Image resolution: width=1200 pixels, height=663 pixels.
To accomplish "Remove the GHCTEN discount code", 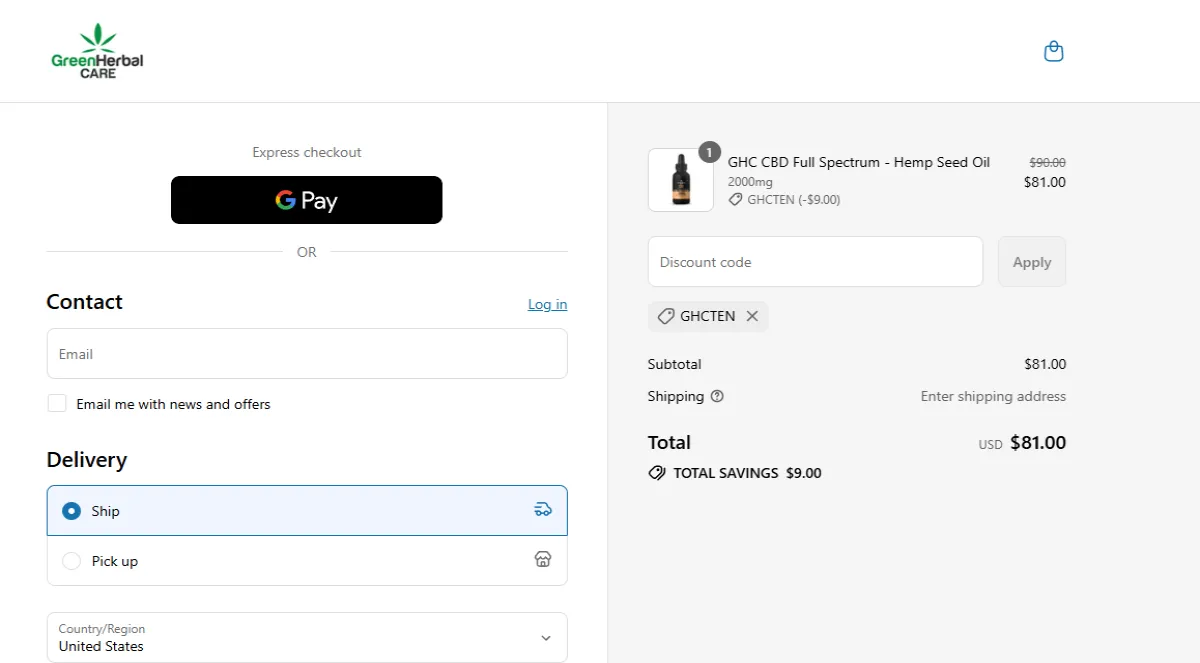I will pyautogui.click(x=752, y=316).
